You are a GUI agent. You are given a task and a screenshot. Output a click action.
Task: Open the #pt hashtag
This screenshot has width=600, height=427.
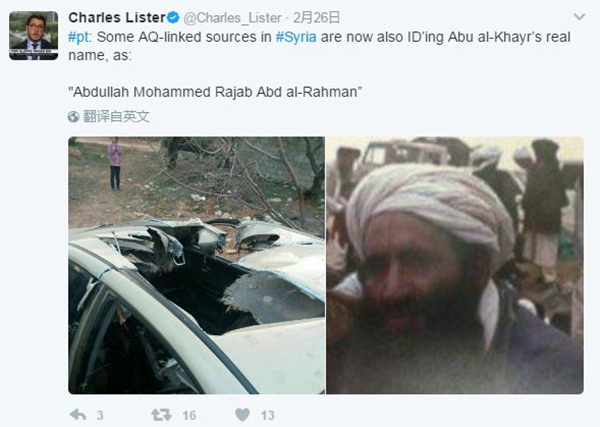[x=79, y=37]
